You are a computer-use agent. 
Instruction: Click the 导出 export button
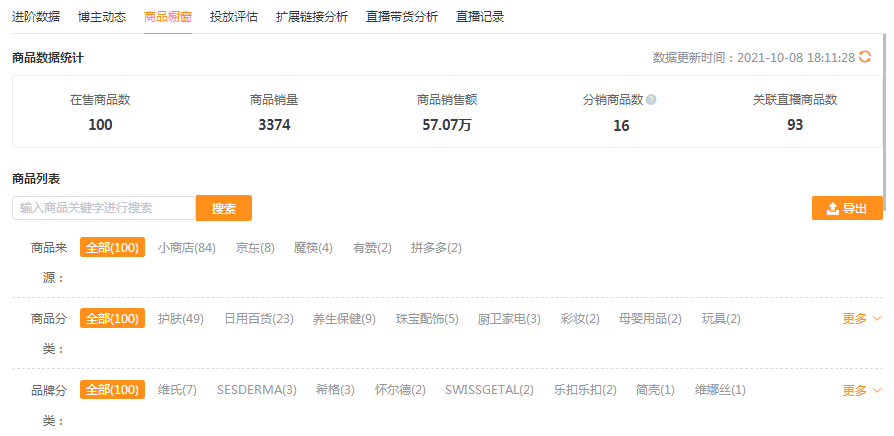coord(847,208)
